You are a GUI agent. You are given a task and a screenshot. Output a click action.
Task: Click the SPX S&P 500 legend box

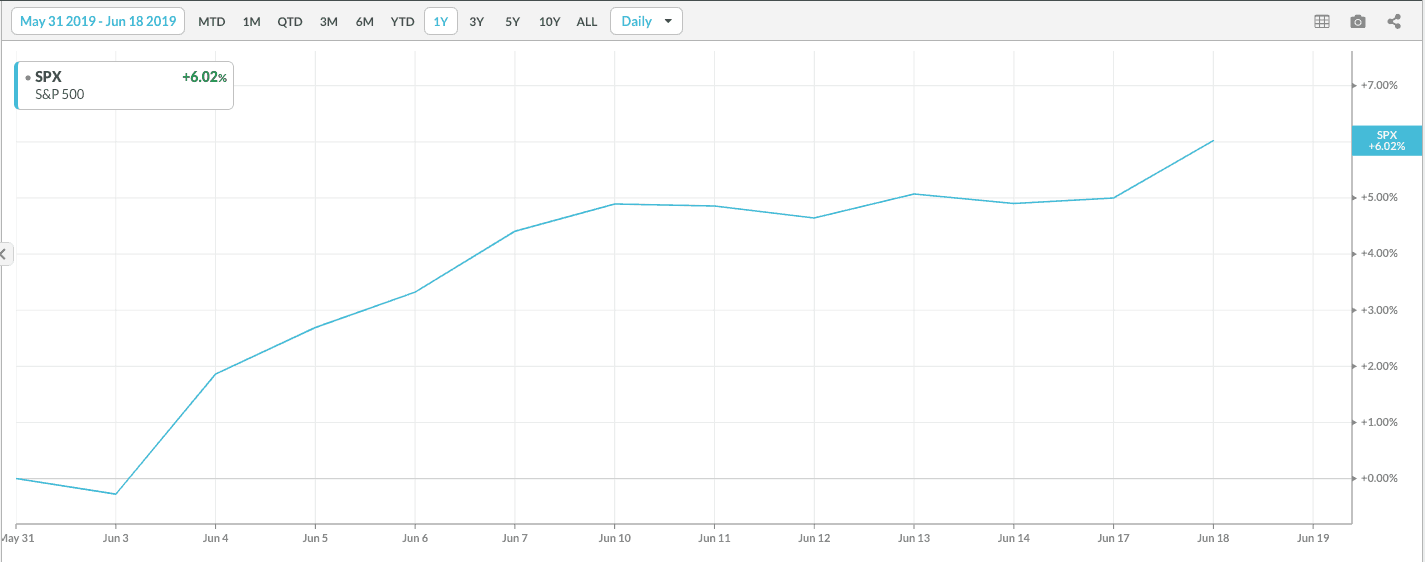124,85
